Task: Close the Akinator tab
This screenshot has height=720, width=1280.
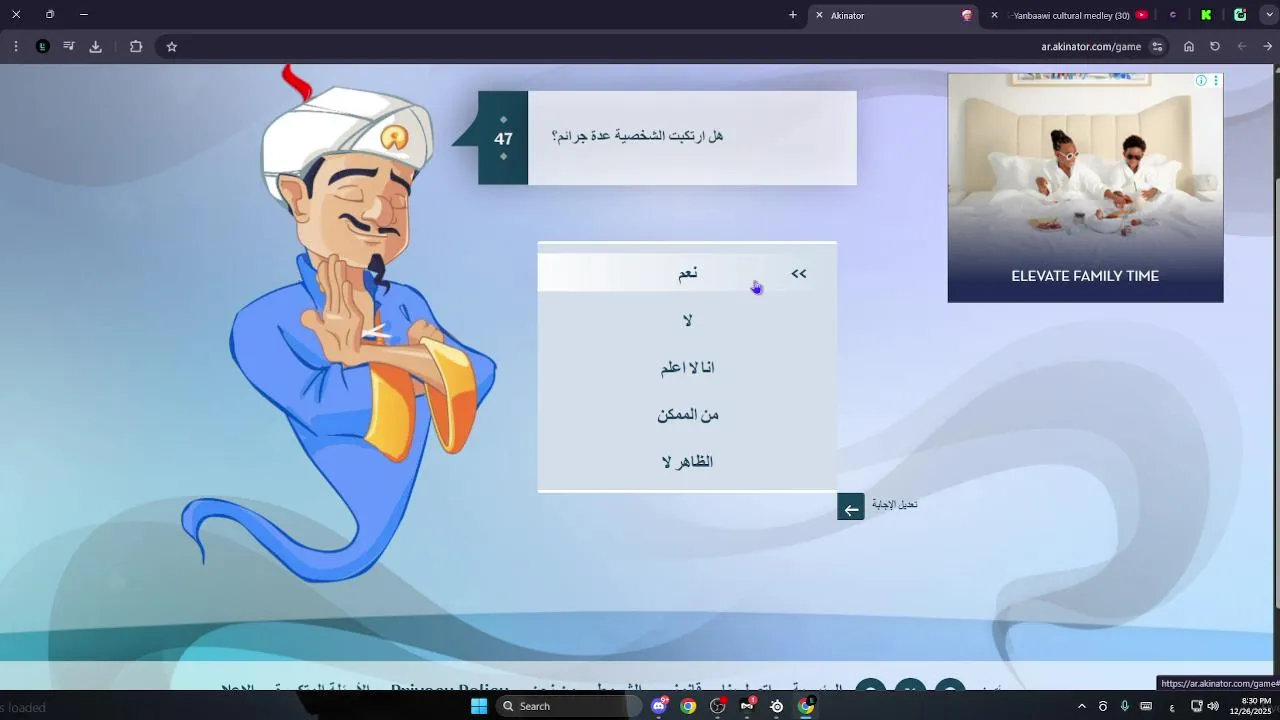Action: click(x=819, y=15)
